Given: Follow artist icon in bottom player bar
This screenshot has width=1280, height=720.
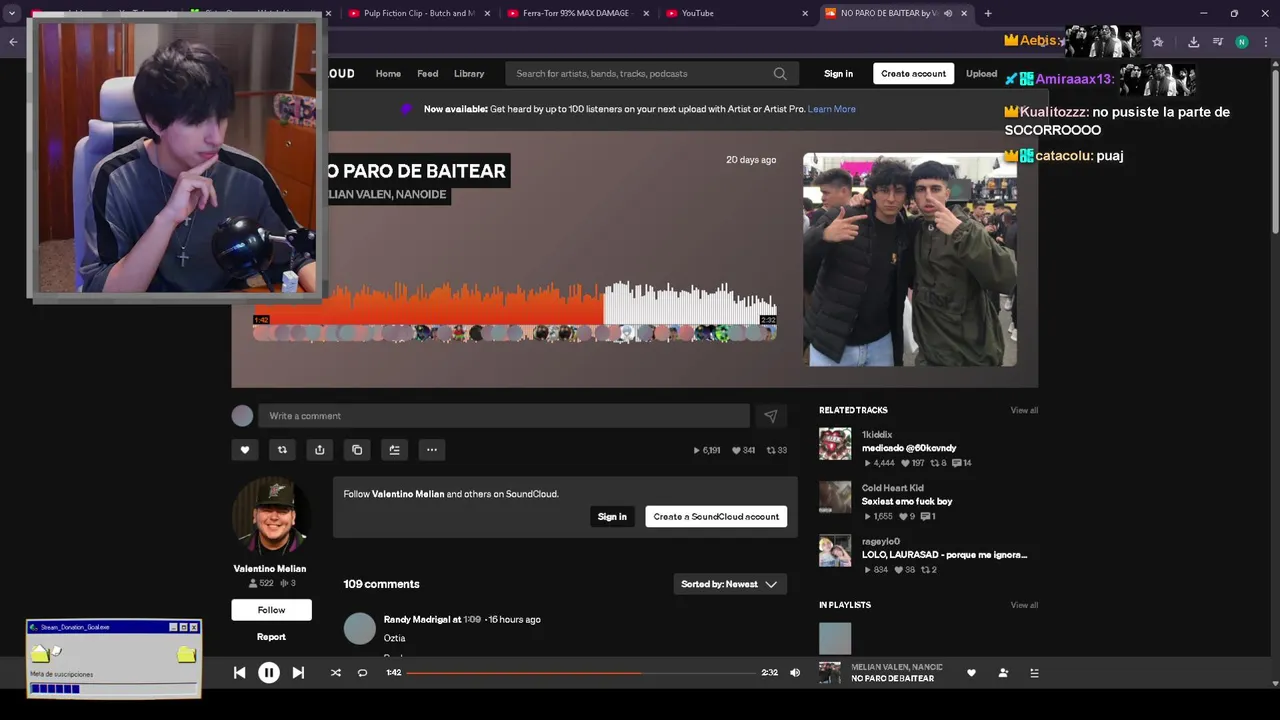Looking at the screenshot, I should [1003, 673].
